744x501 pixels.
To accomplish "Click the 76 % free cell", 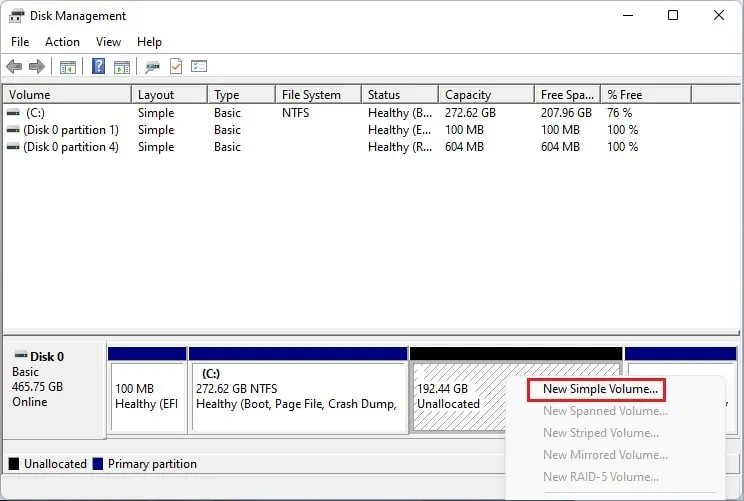I will [619, 113].
